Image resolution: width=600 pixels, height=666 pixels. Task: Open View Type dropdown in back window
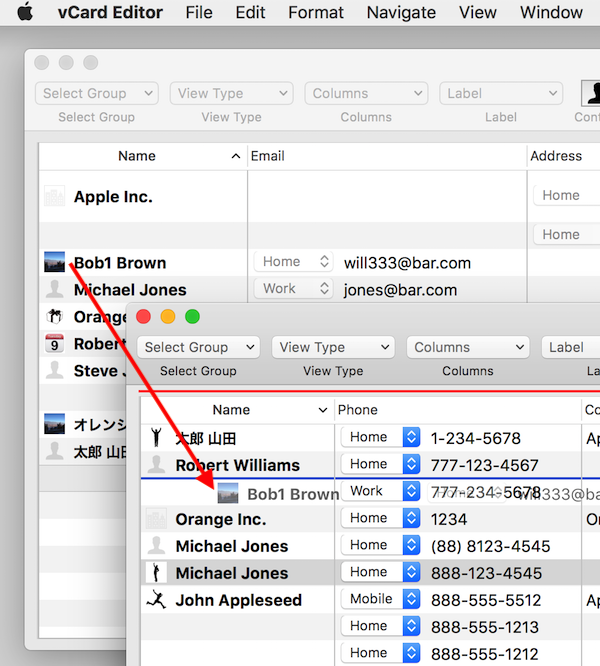click(231, 93)
